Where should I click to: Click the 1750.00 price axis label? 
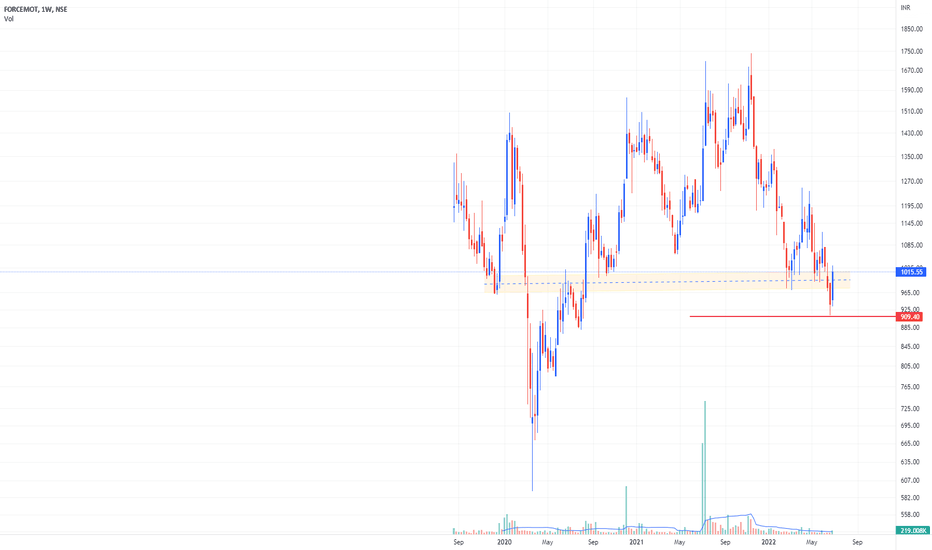(911, 52)
